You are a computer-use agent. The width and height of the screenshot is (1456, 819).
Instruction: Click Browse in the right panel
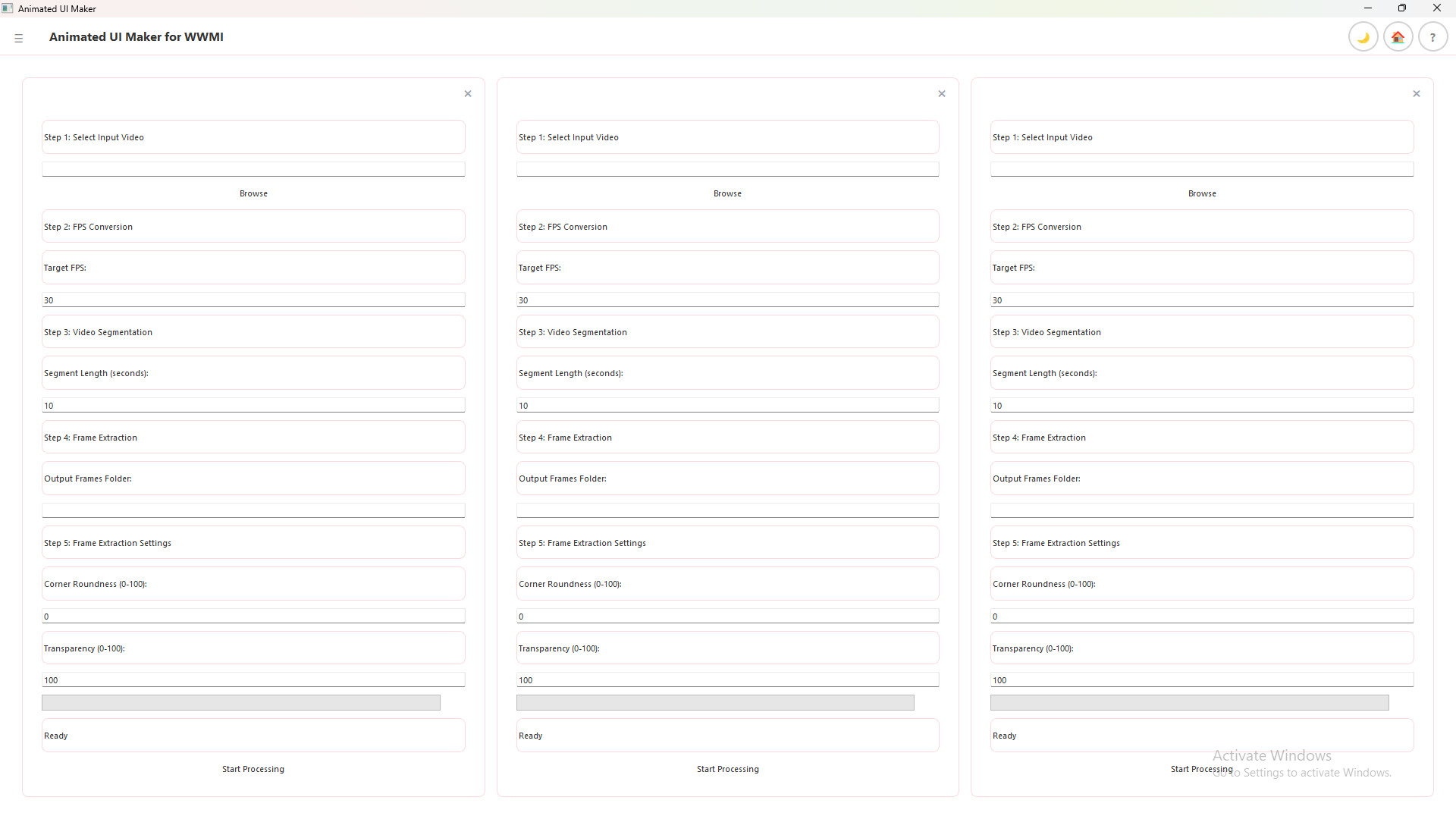click(1202, 193)
